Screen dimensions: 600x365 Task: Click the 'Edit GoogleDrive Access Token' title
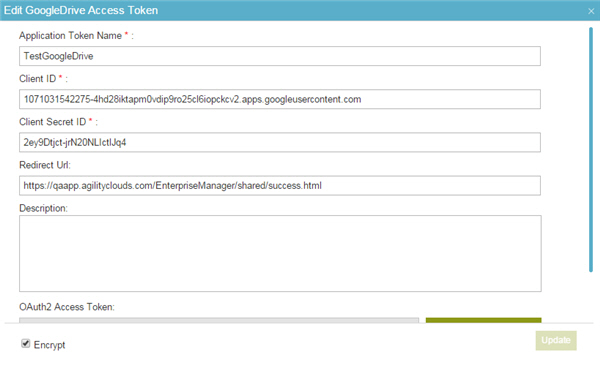click(81, 10)
